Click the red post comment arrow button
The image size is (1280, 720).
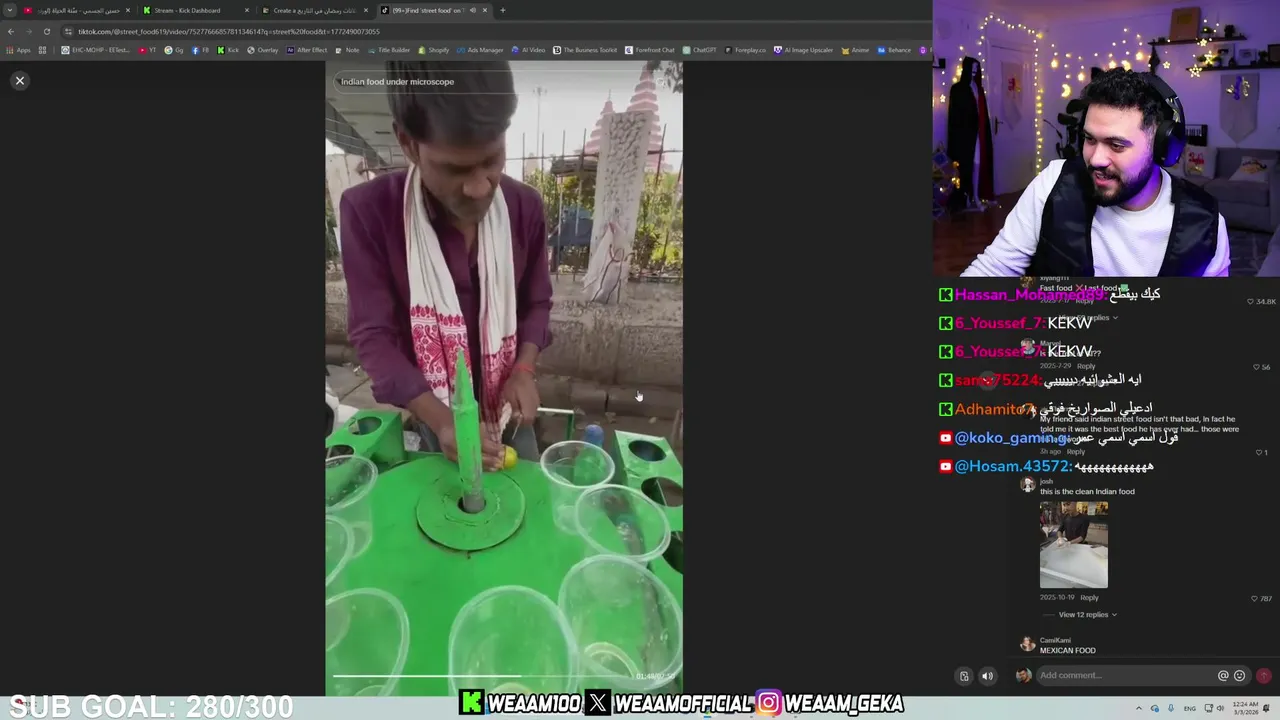click(x=1264, y=676)
